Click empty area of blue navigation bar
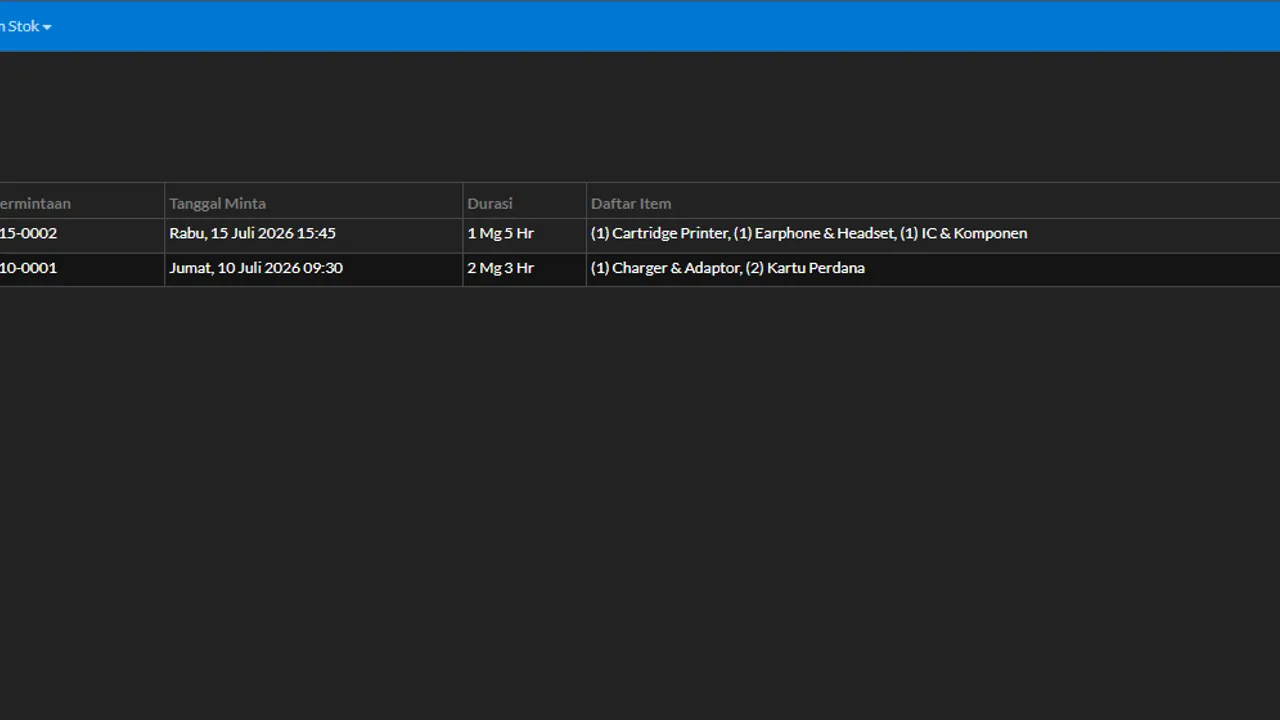The width and height of the screenshot is (1280, 720). tap(660, 26)
